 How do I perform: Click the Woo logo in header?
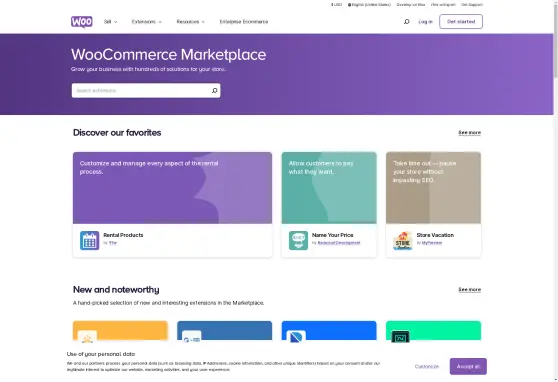(82, 22)
